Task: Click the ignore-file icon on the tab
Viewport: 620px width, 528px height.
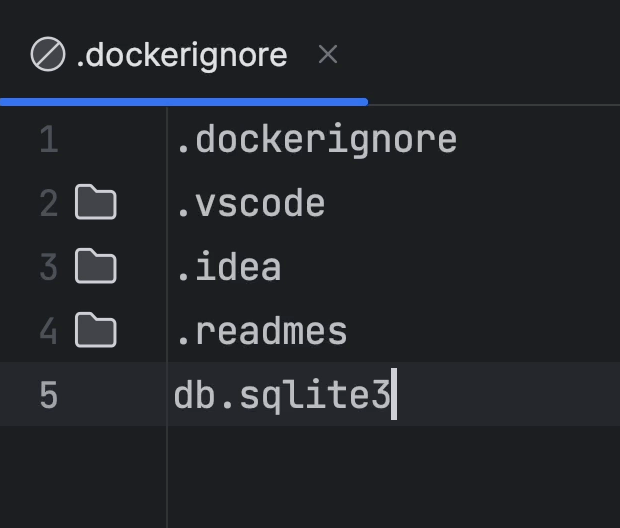Action: [x=47, y=55]
